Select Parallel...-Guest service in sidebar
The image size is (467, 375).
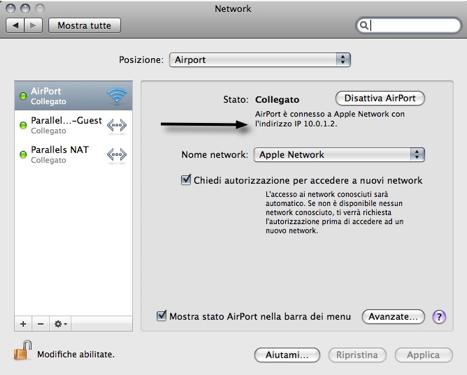73,125
